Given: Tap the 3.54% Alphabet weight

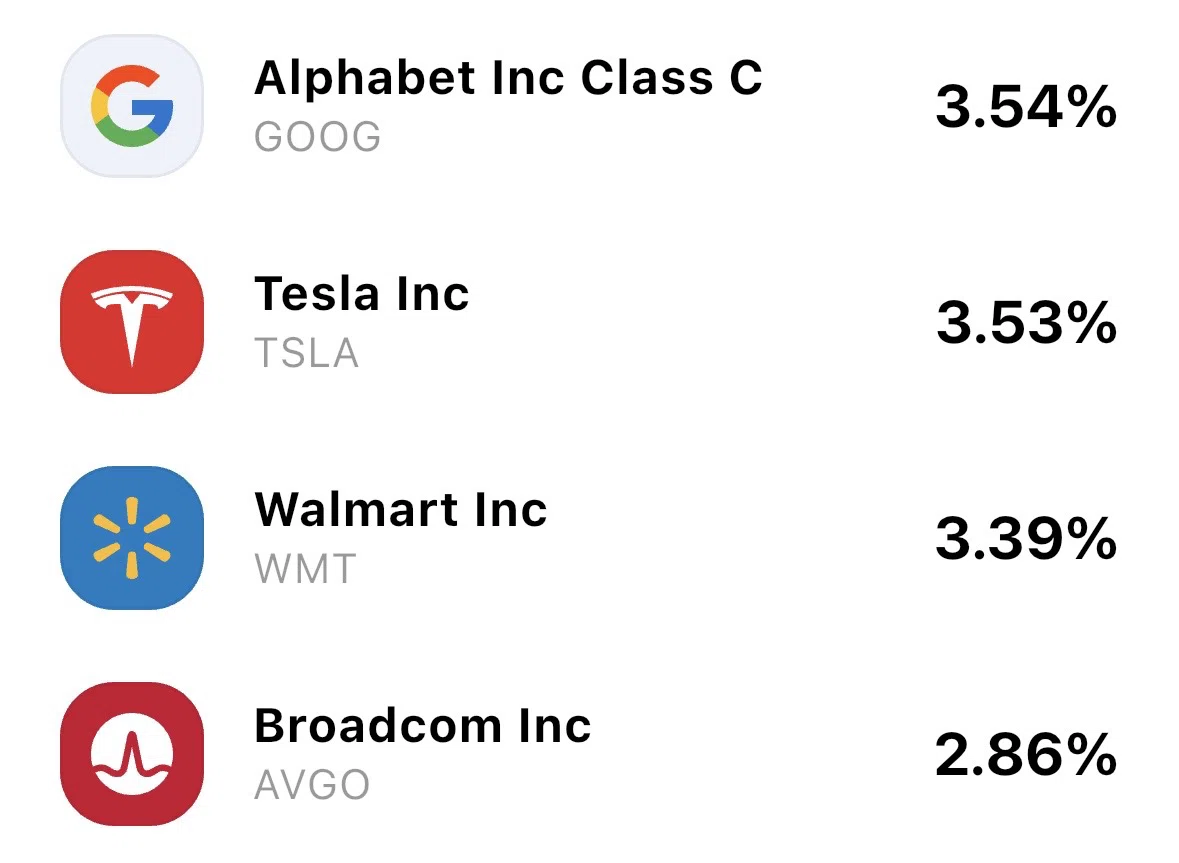Looking at the screenshot, I should (1026, 107).
